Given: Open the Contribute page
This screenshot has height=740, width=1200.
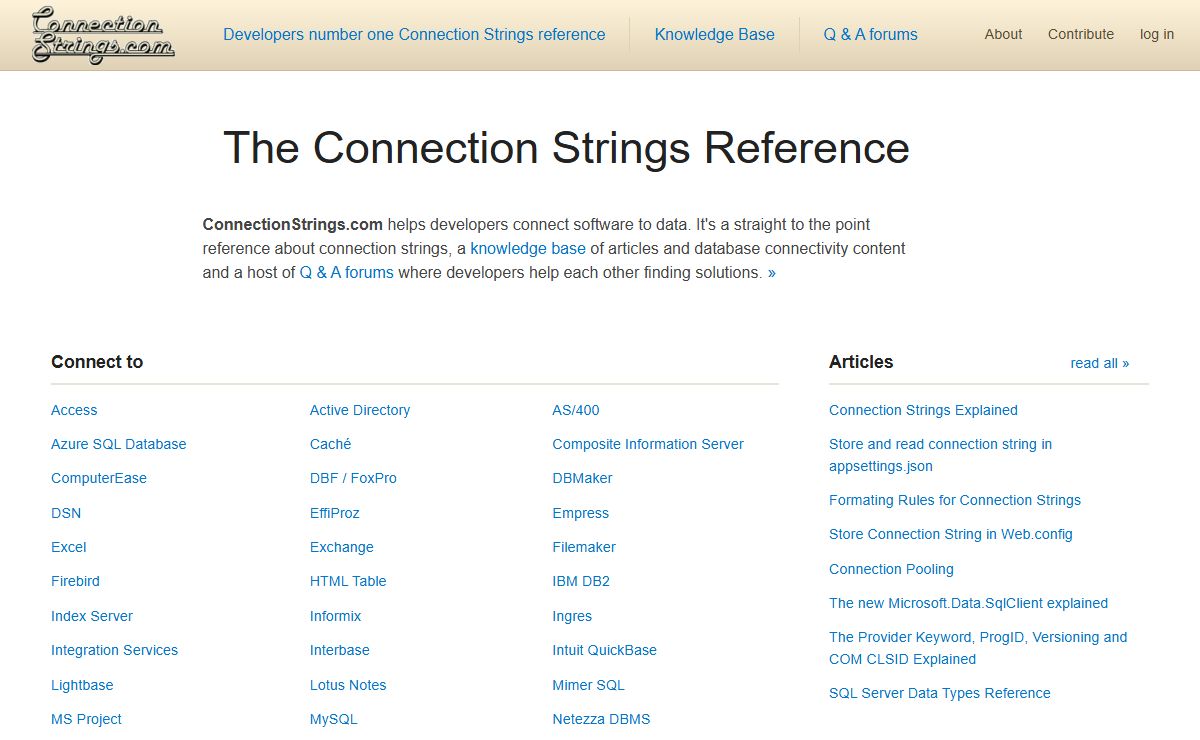Looking at the screenshot, I should click(x=1081, y=34).
